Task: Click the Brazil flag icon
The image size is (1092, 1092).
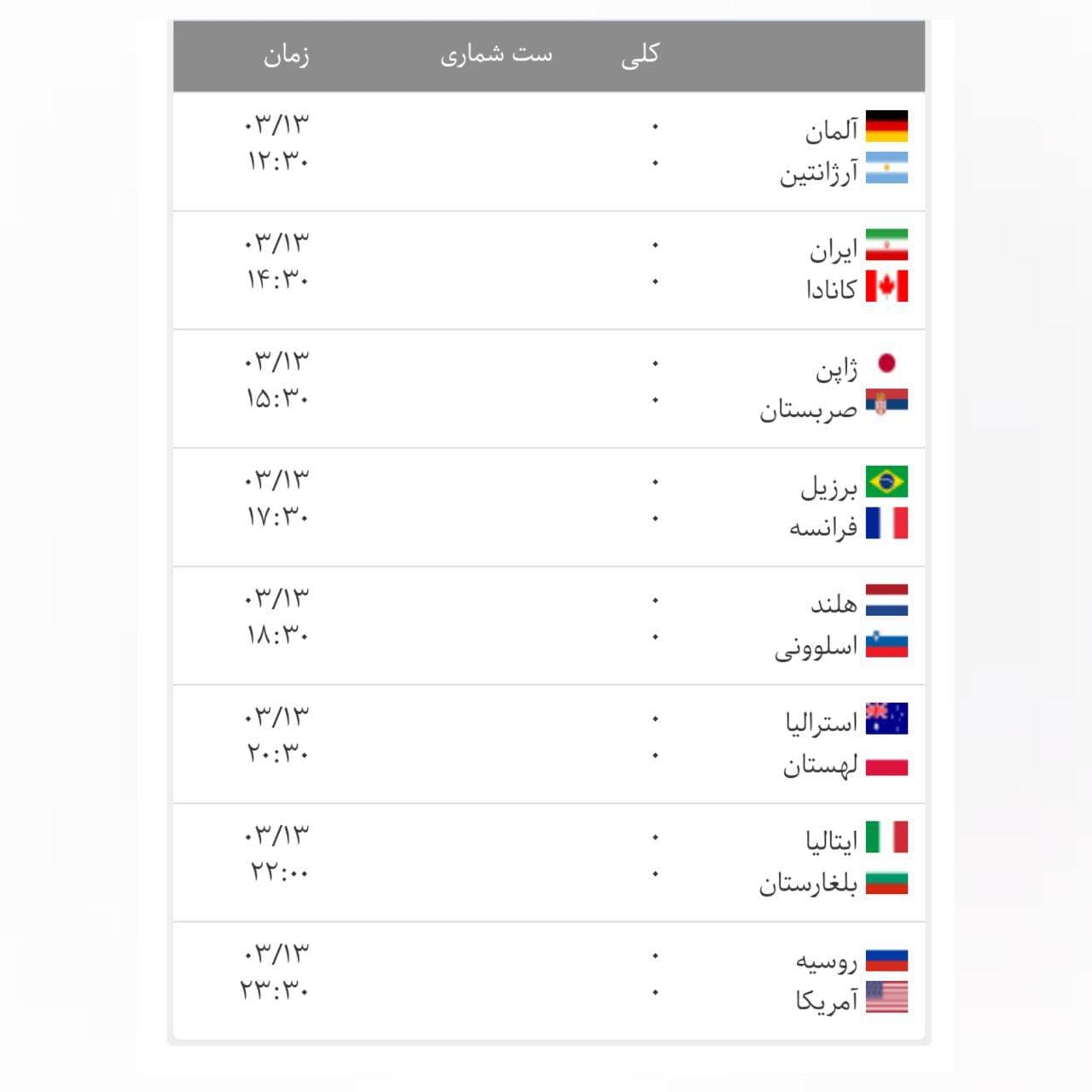Action: click(x=886, y=482)
